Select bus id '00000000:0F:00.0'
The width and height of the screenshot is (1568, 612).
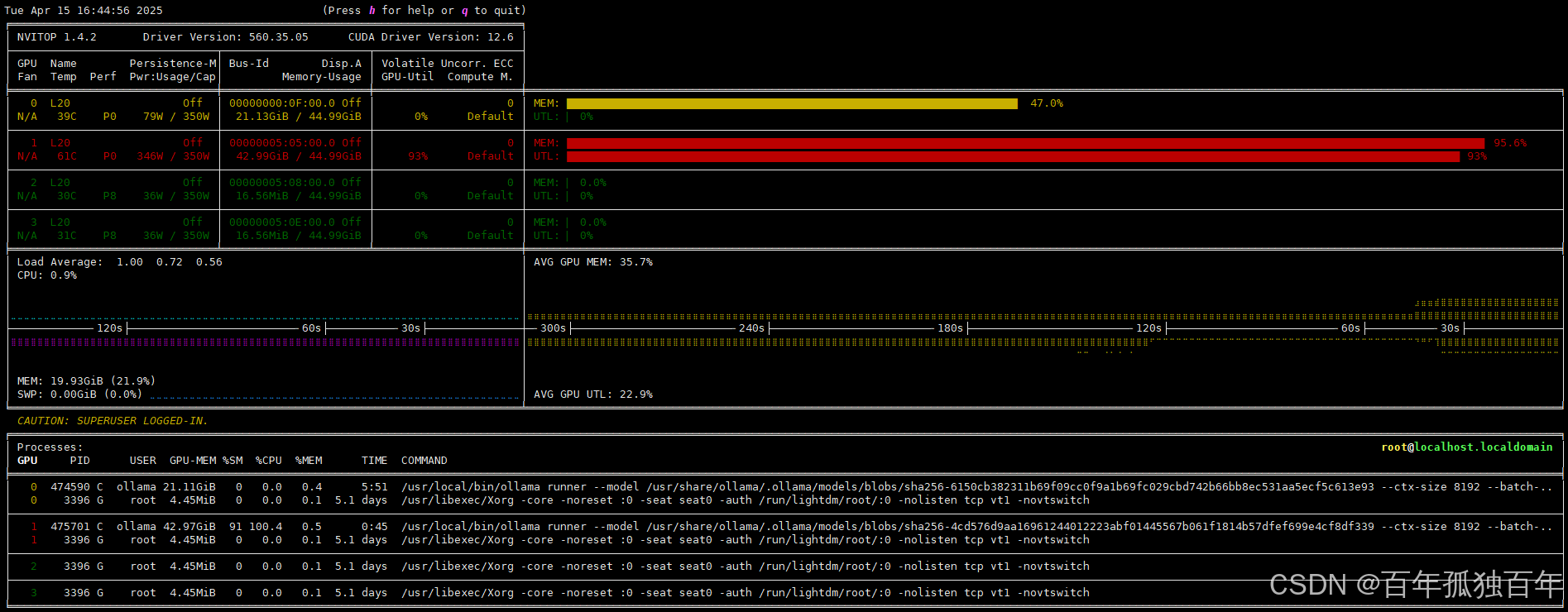click(x=282, y=103)
